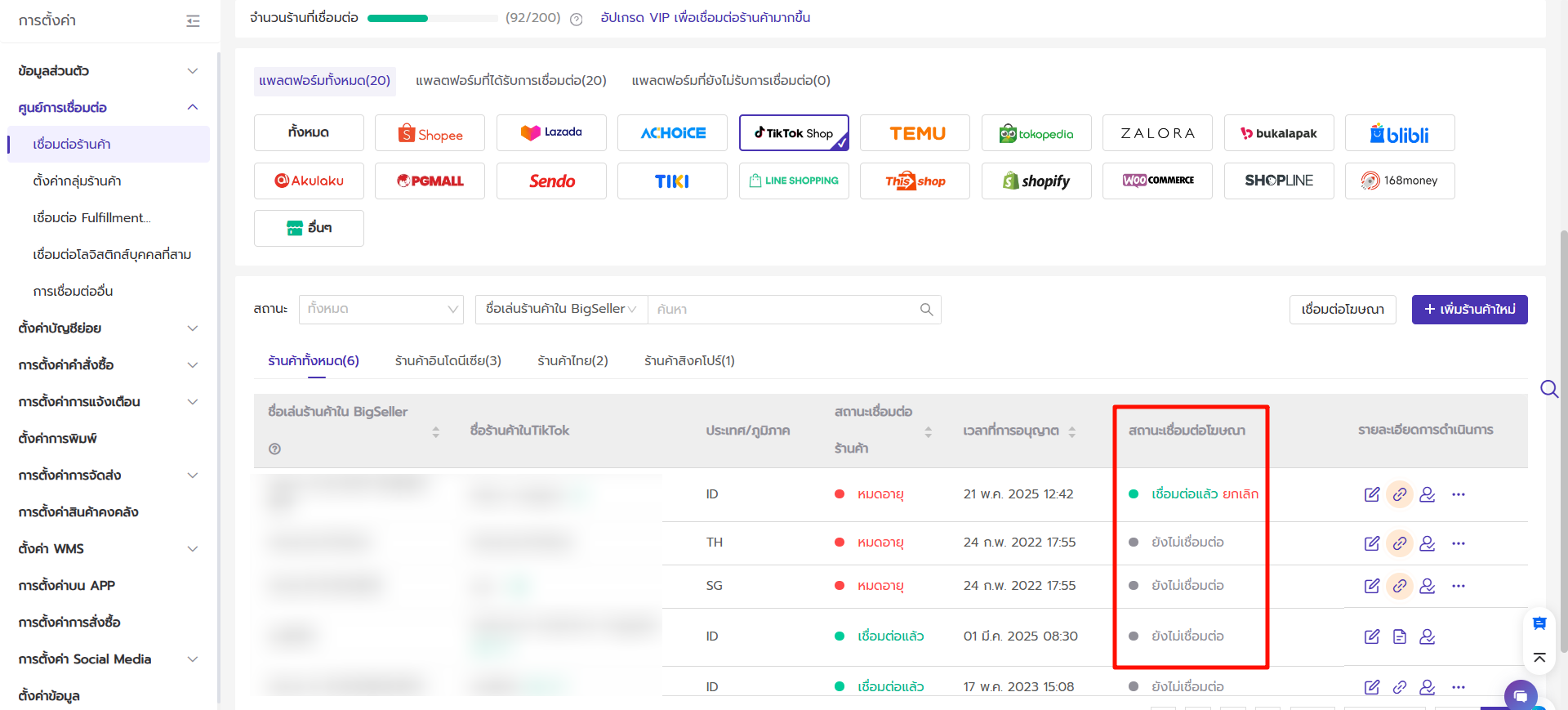This screenshot has width=1568, height=710.
Task: Select the TEMU platform filter
Action: point(915,133)
